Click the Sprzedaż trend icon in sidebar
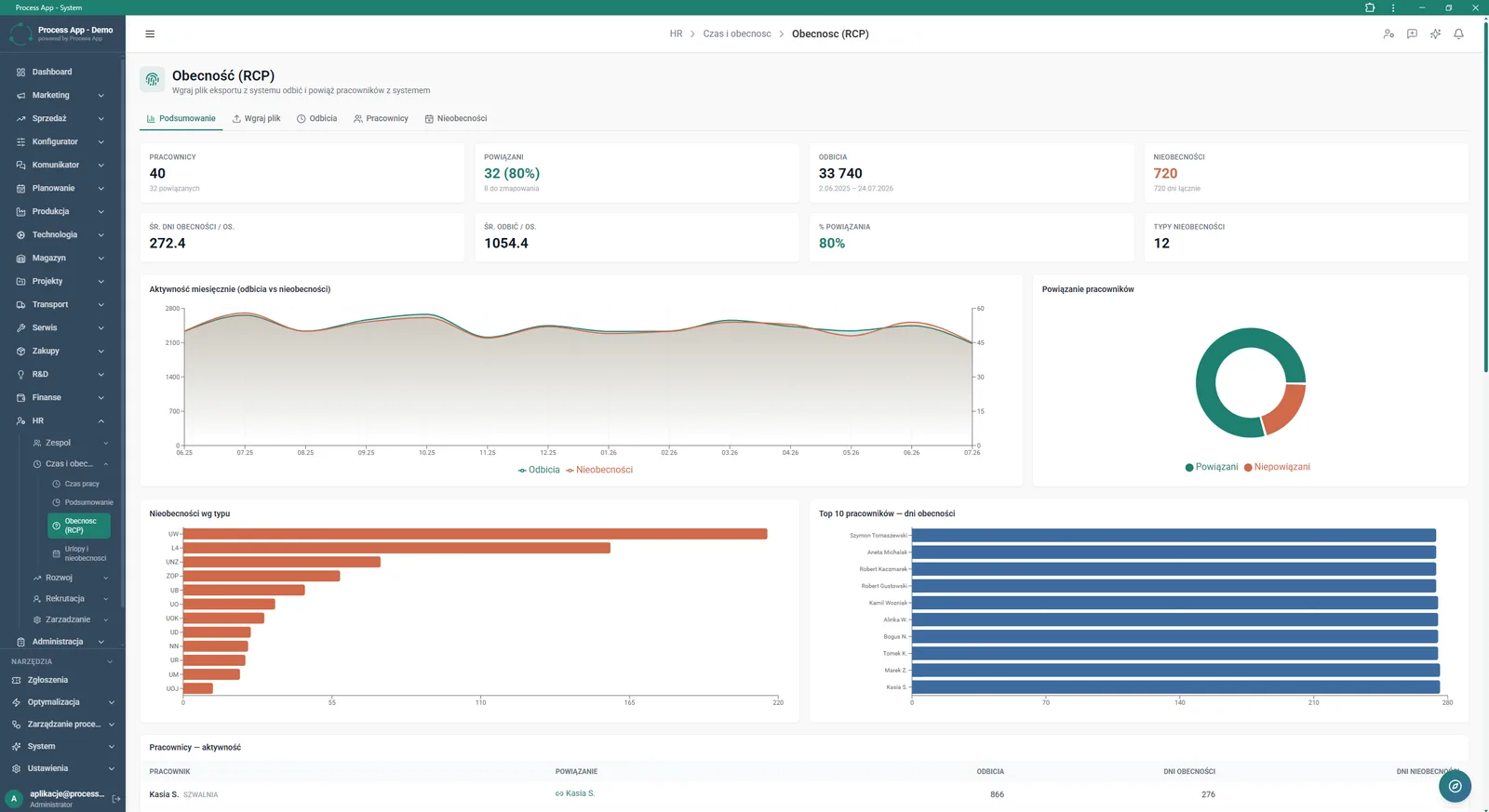The image size is (1489, 812). tap(20, 119)
